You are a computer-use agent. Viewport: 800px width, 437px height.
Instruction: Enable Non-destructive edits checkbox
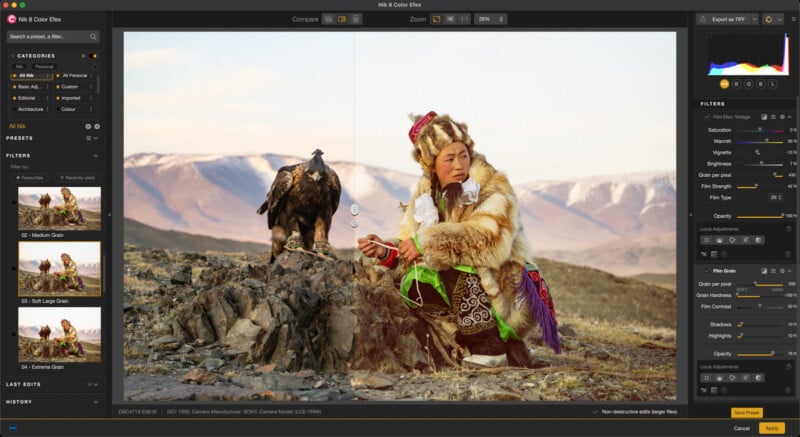(x=596, y=411)
